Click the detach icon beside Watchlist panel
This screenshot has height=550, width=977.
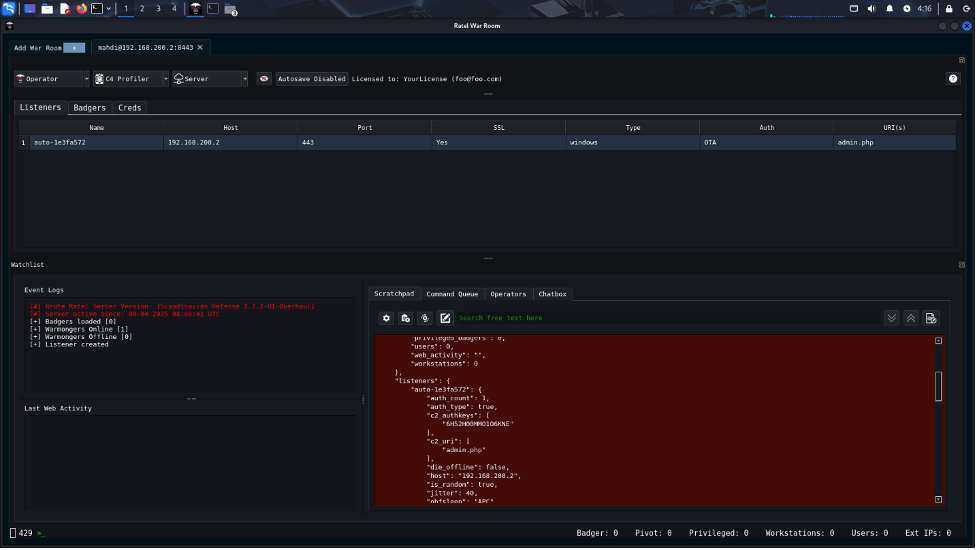[x=961, y=265]
